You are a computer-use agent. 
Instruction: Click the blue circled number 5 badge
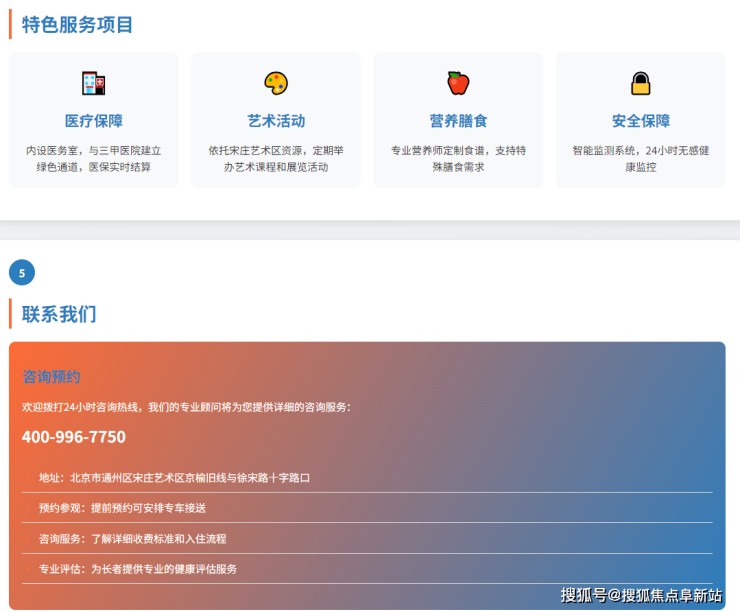point(22,272)
